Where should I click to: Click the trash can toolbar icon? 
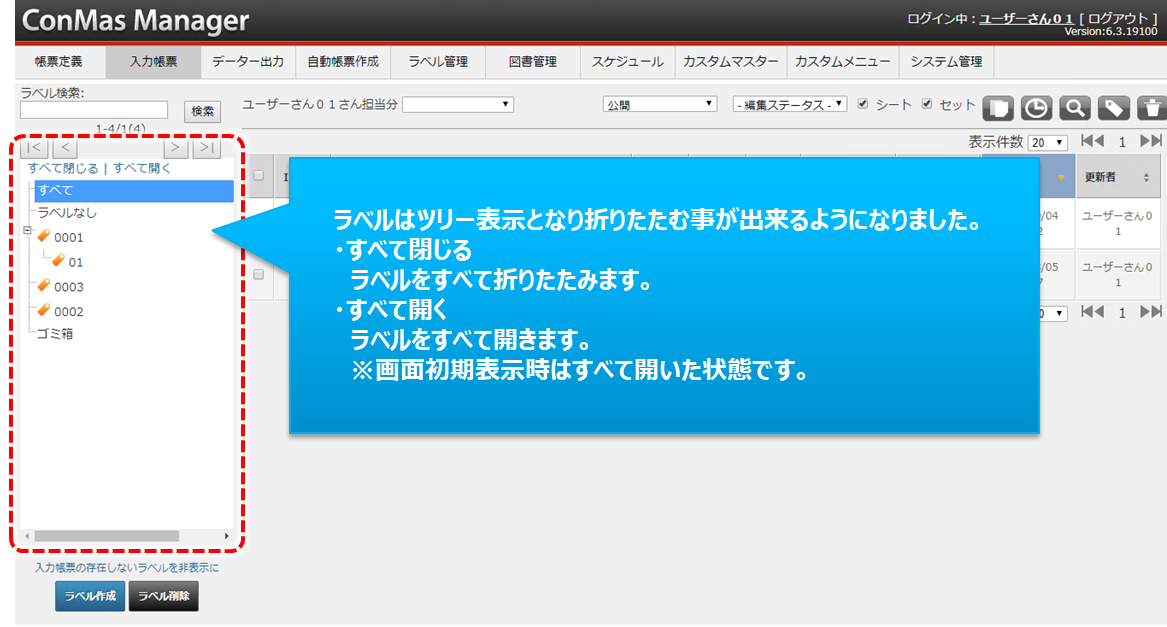[x=1152, y=108]
